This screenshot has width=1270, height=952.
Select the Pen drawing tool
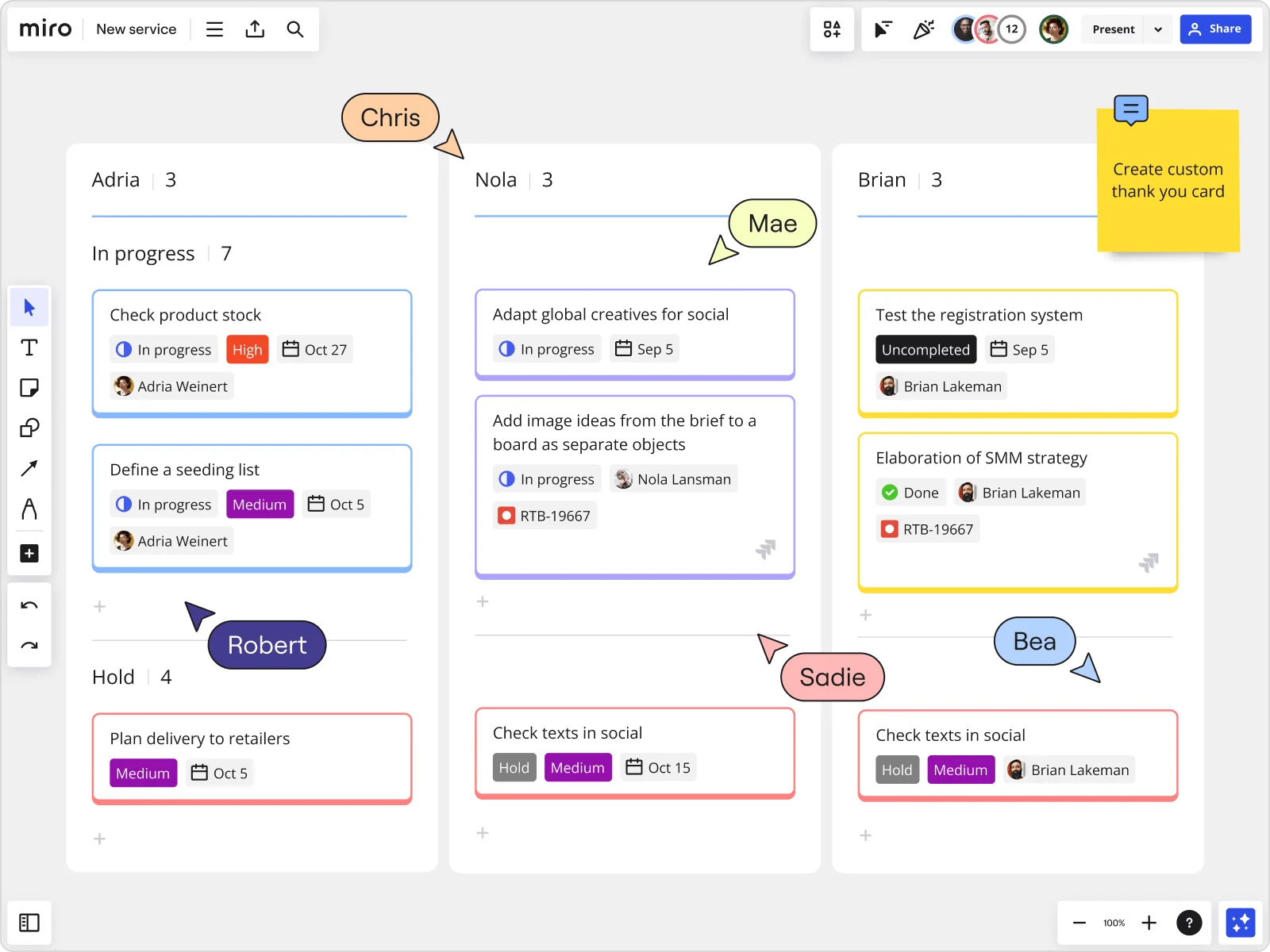tap(29, 509)
